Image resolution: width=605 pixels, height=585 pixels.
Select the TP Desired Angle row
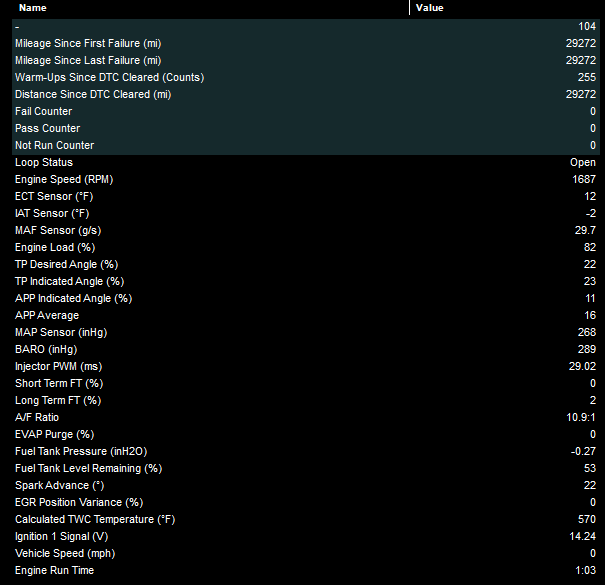click(x=306, y=264)
